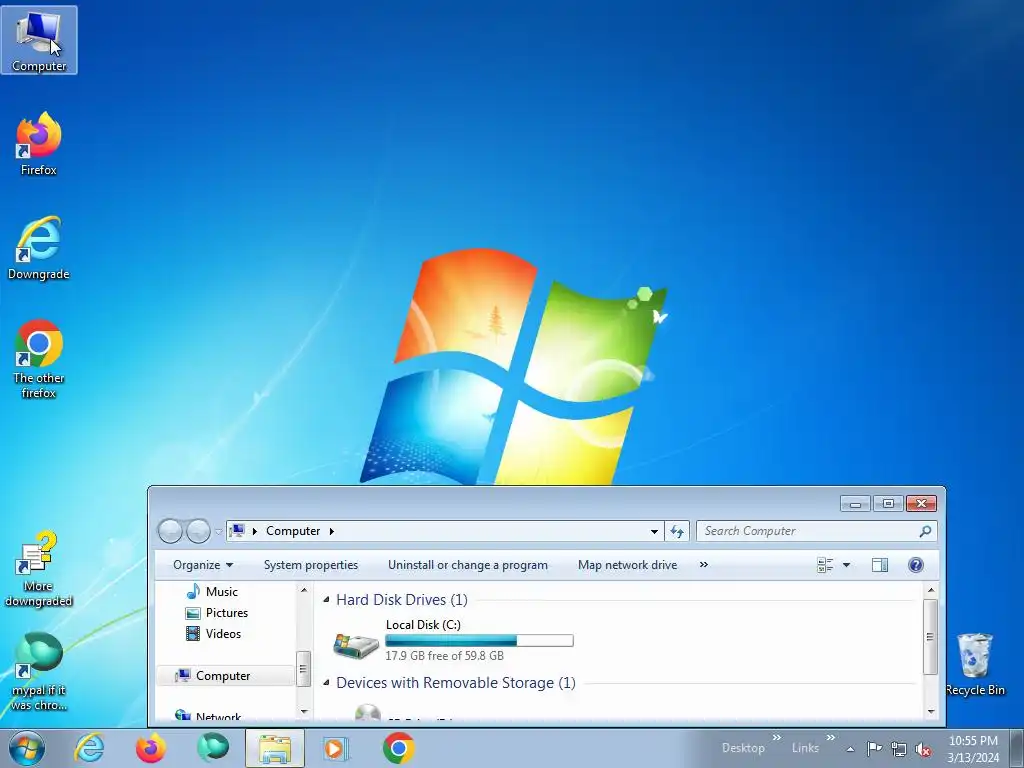Switch to Windows Explorer taskbar button

(275, 748)
